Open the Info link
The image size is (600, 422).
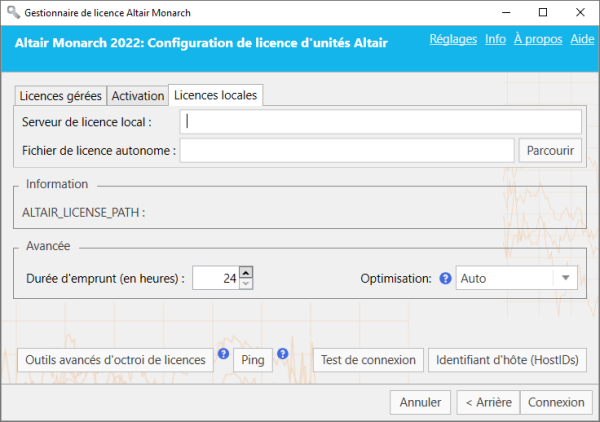pos(495,39)
